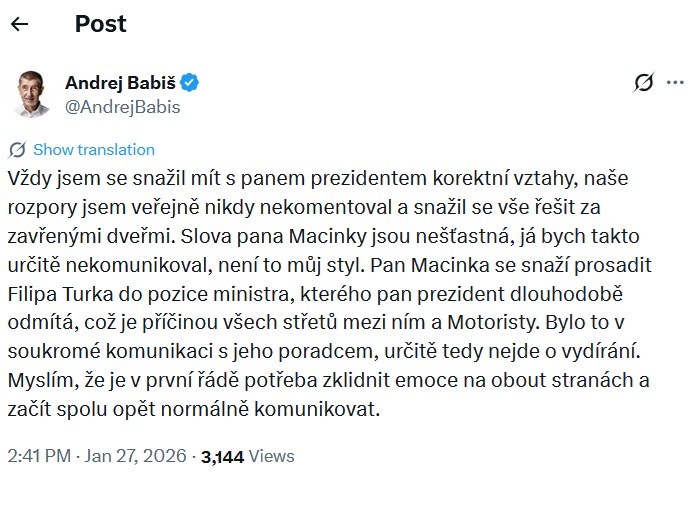The height and width of the screenshot is (513, 695).
Task: Click the 2:41 PM timestamp
Action: pos(38,456)
